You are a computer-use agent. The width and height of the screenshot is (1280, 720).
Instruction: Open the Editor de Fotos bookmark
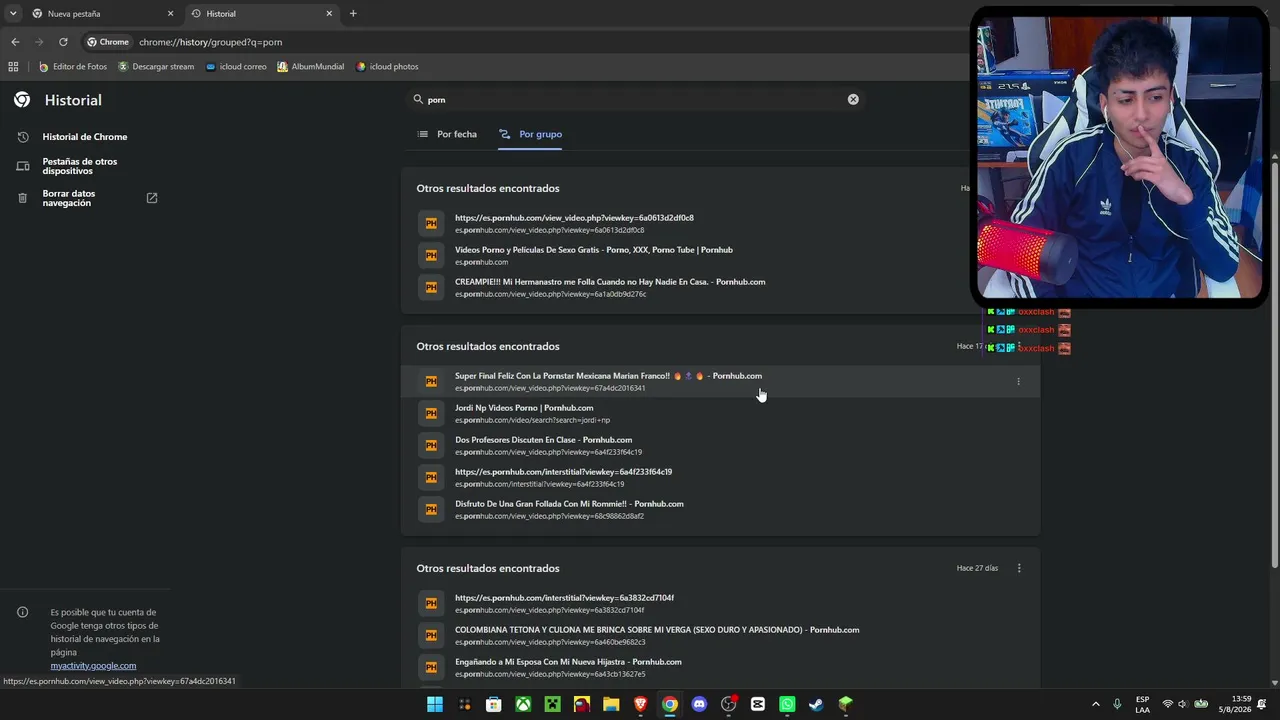click(73, 67)
